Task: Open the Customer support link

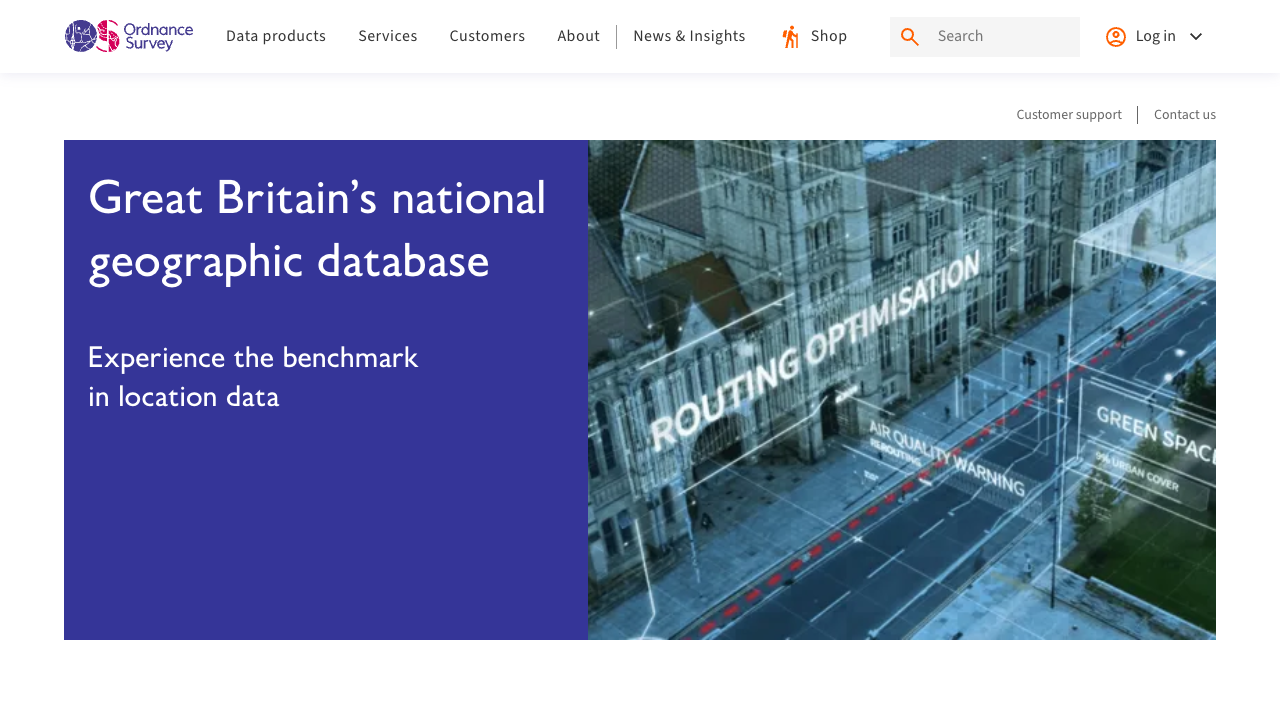Action: pos(1069,115)
